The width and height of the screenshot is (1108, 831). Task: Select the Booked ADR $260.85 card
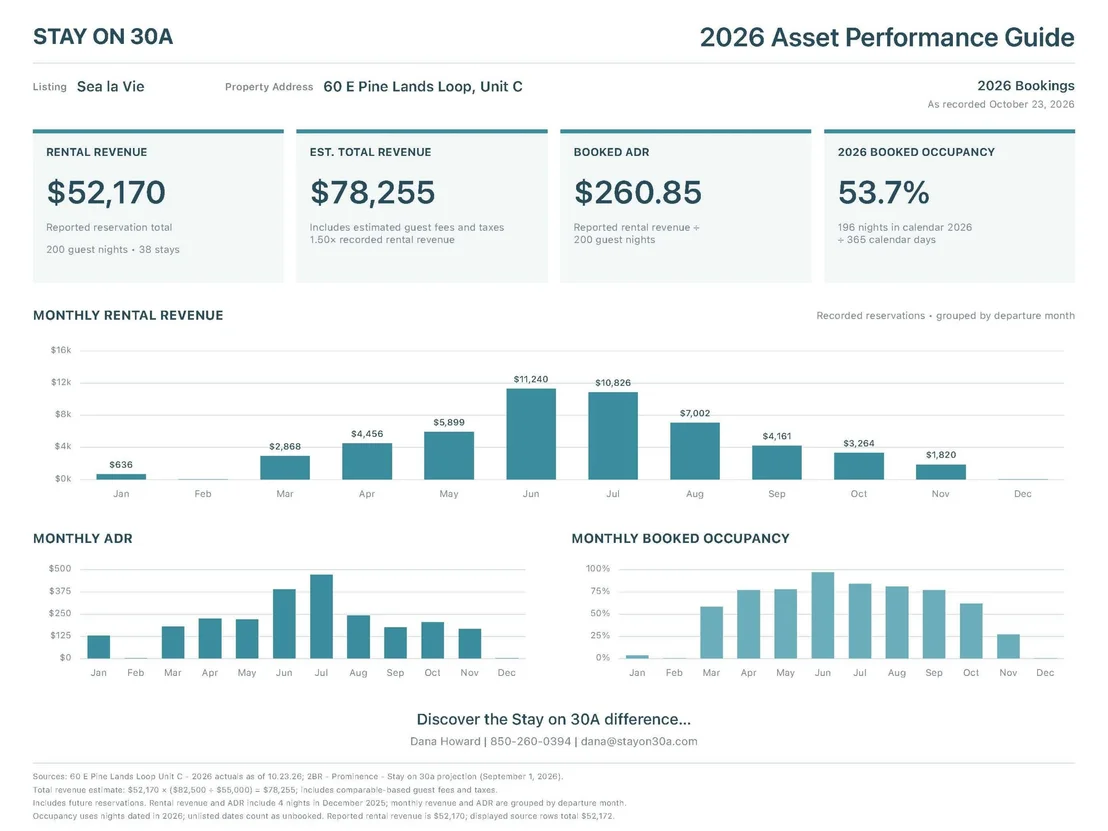point(685,206)
